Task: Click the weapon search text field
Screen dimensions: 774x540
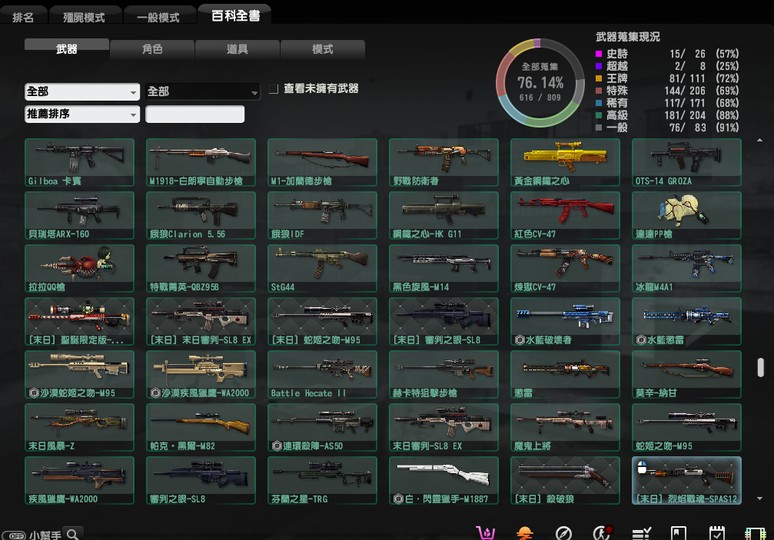Action: coord(195,114)
